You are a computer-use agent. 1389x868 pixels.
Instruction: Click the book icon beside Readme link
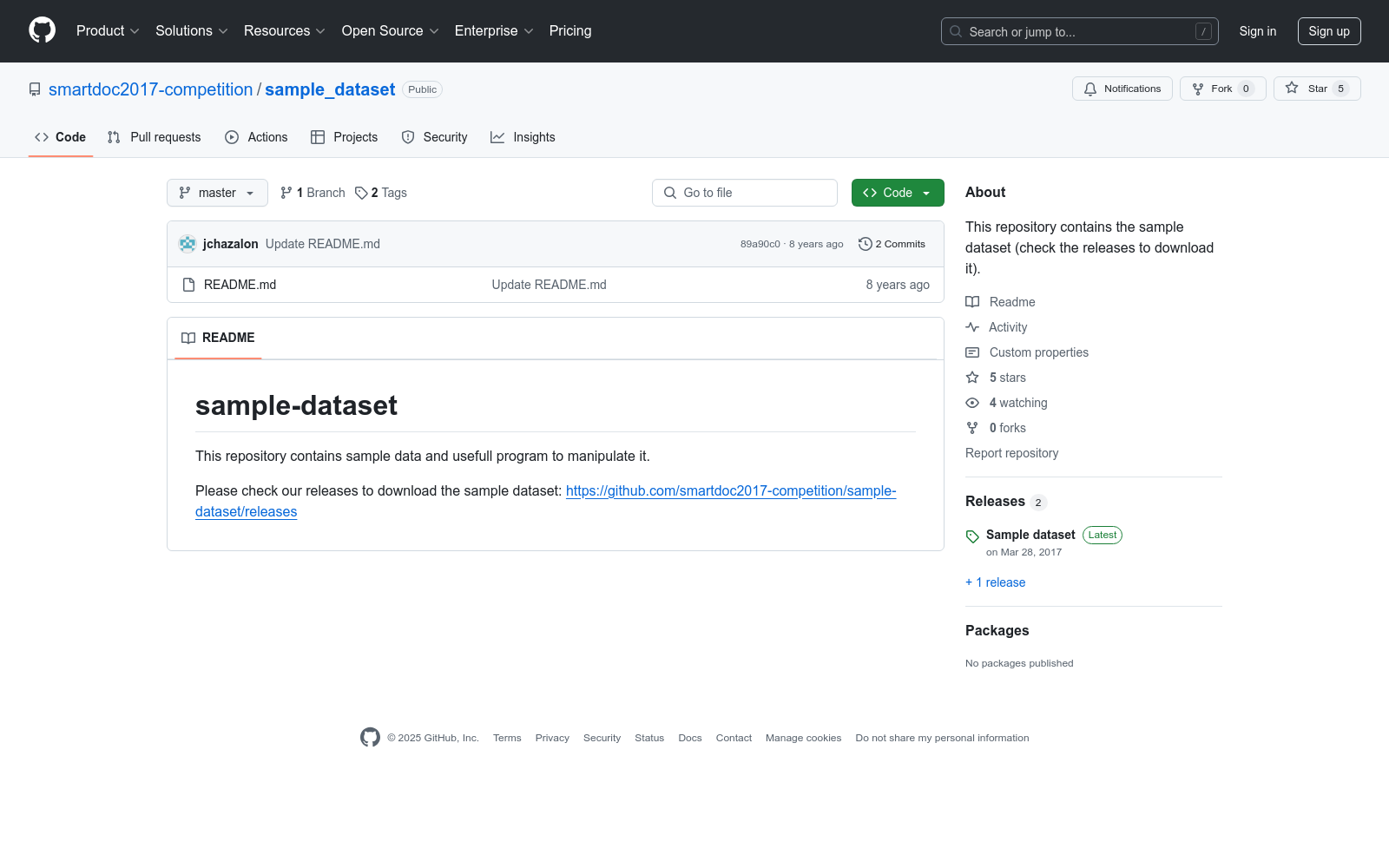[x=972, y=302]
